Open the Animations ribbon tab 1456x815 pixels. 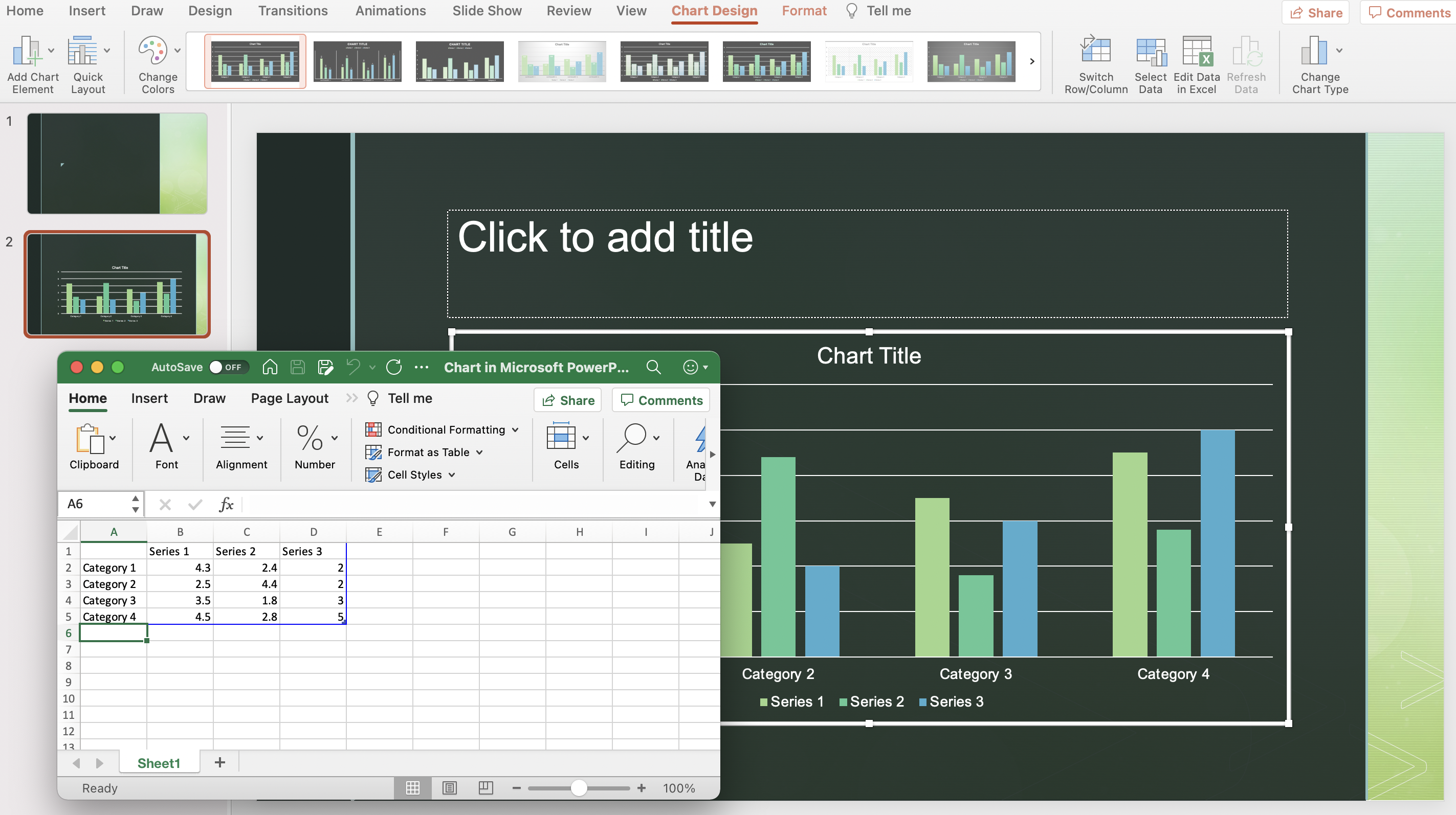[390, 11]
